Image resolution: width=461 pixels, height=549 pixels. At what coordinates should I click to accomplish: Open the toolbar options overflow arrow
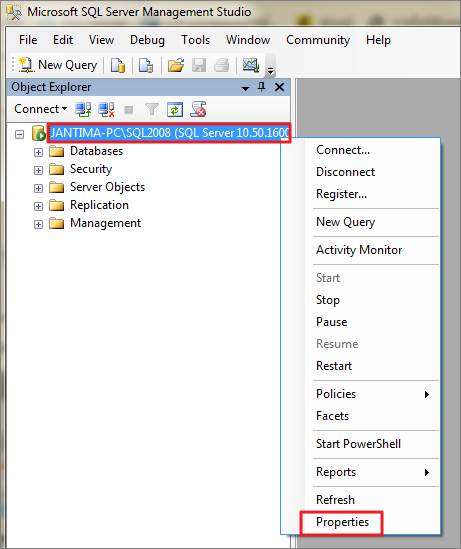click(270, 70)
